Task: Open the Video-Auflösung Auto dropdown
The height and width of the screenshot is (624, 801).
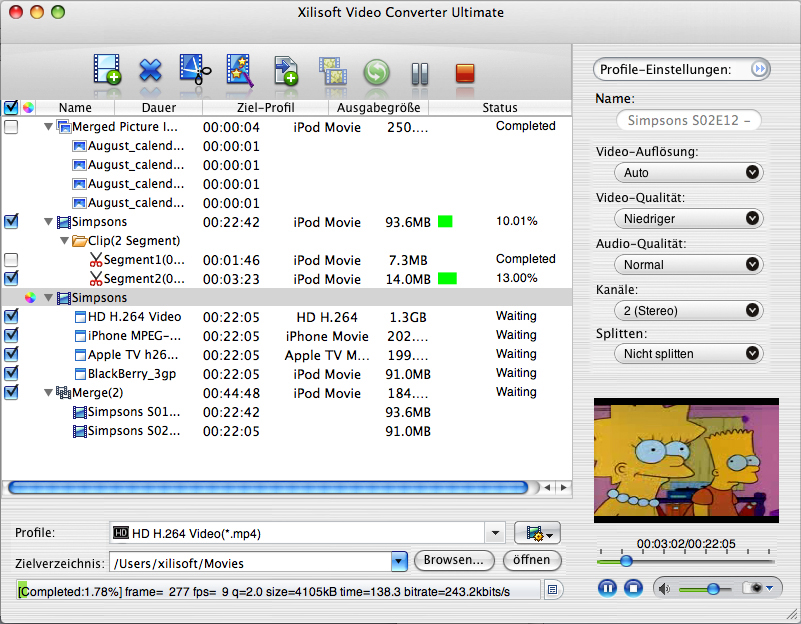Action: point(689,173)
